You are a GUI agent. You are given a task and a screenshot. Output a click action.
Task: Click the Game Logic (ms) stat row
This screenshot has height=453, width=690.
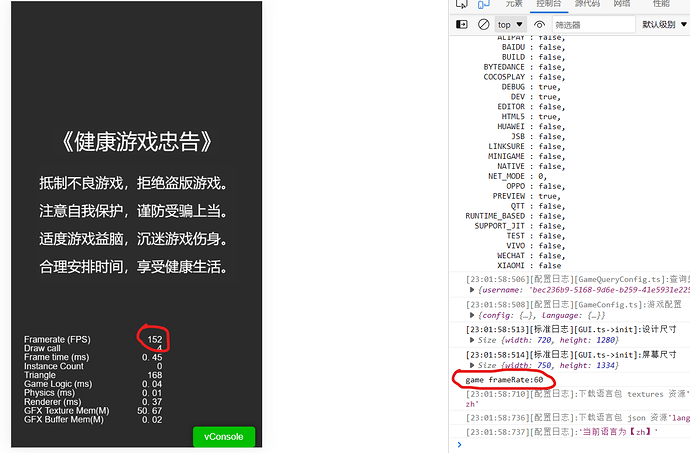[x=93, y=384]
